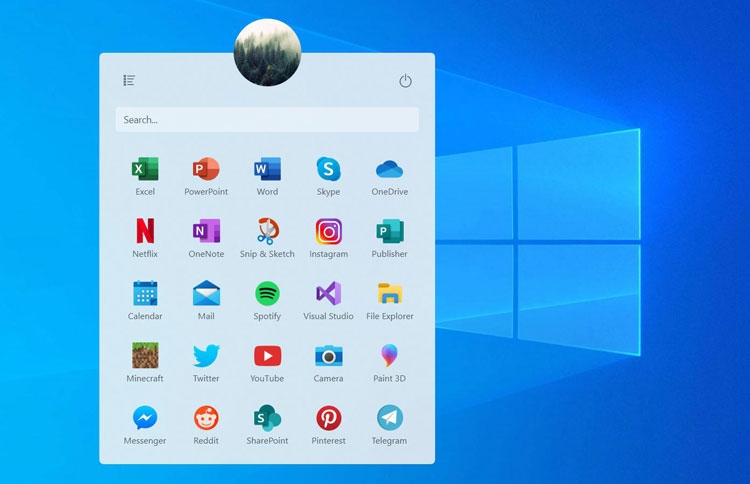
Task: Show the all apps list view
Action: pyautogui.click(x=129, y=80)
